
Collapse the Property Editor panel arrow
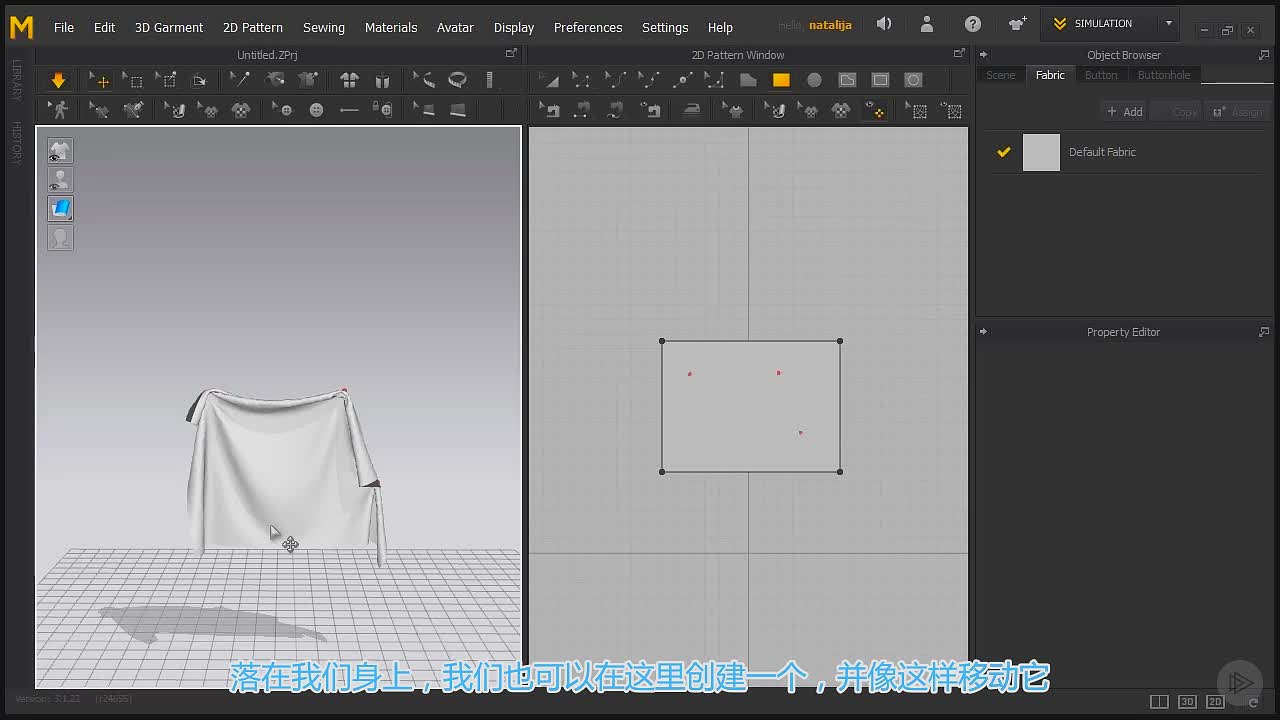pos(983,332)
